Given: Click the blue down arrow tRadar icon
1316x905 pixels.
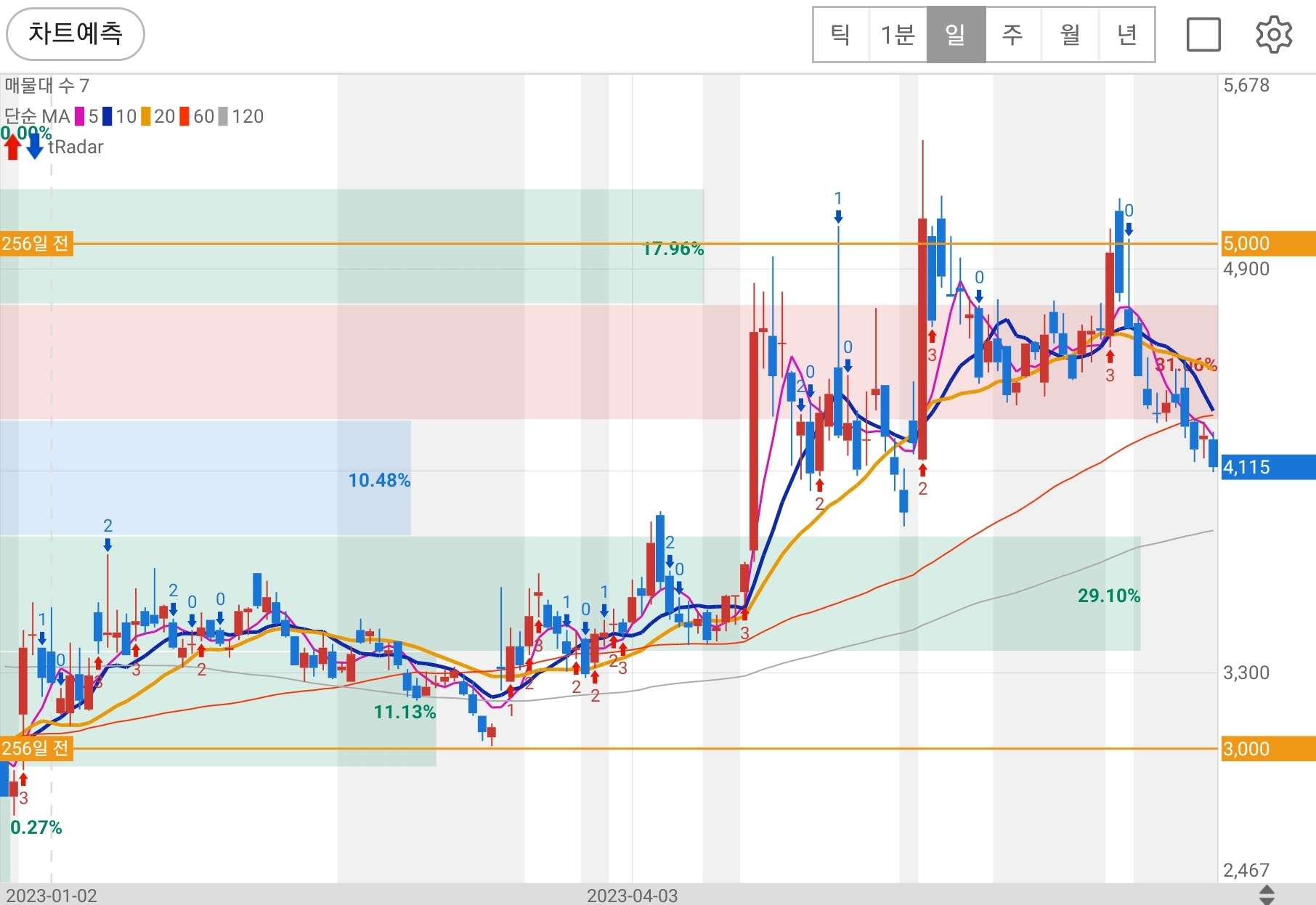Looking at the screenshot, I should (35, 147).
